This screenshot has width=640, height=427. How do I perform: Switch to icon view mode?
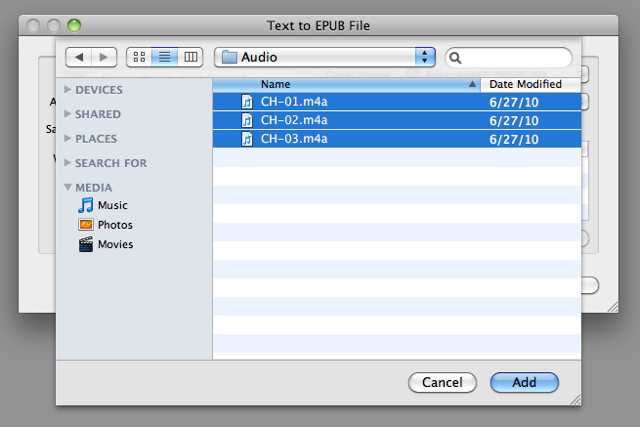pyautogui.click(x=139, y=58)
